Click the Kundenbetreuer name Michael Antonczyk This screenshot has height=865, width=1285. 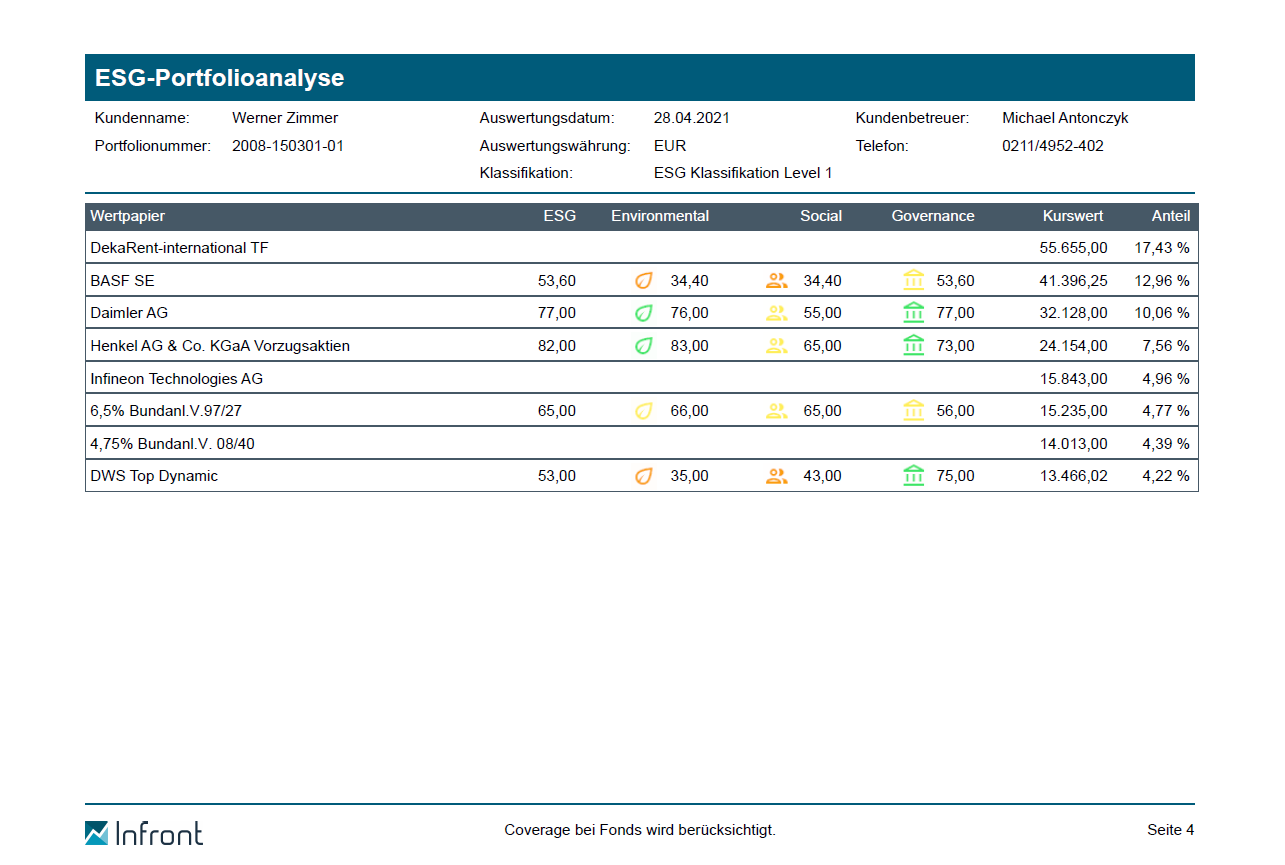pyautogui.click(x=1065, y=118)
